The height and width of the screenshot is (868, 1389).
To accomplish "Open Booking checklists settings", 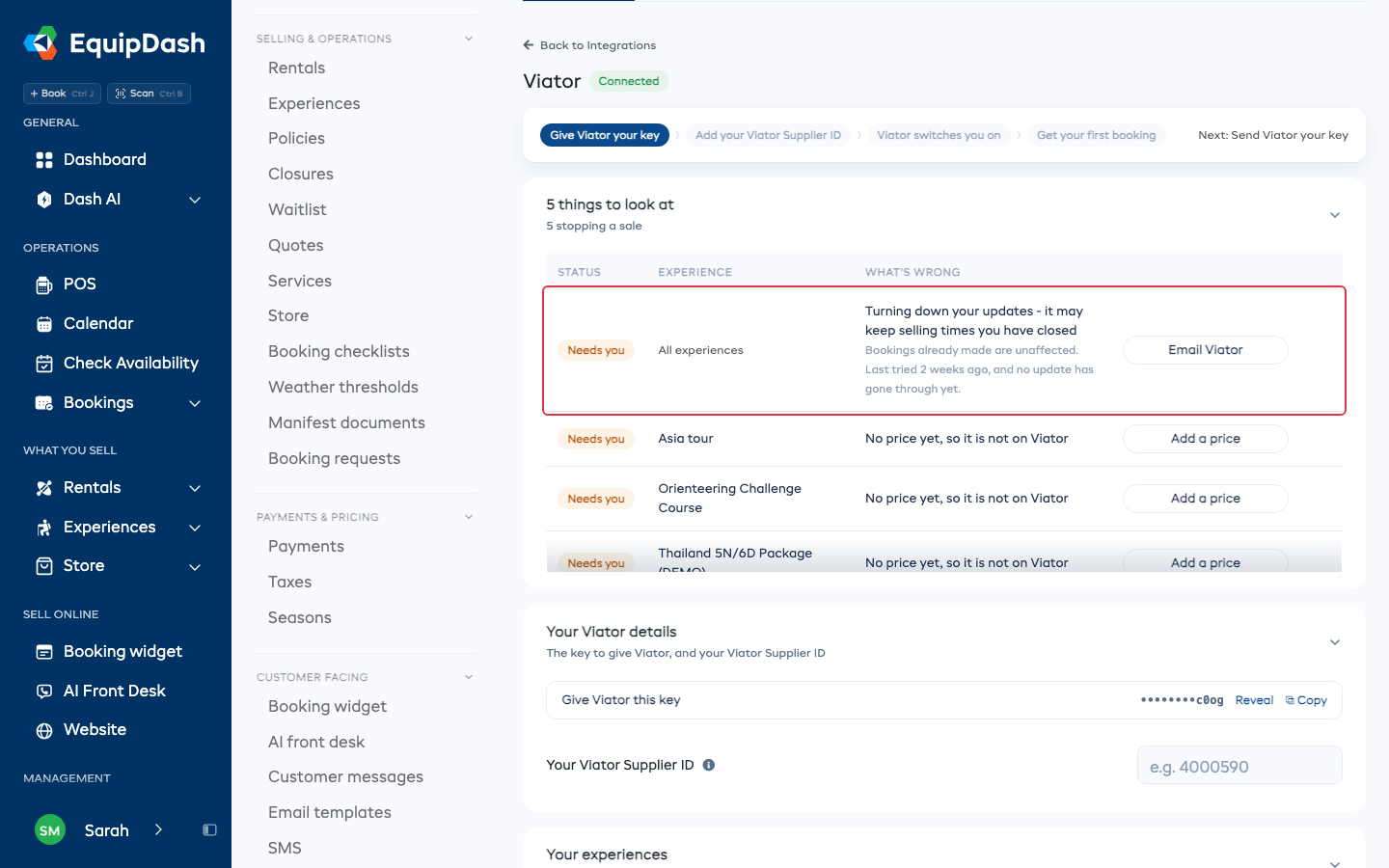I will pos(339,351).
